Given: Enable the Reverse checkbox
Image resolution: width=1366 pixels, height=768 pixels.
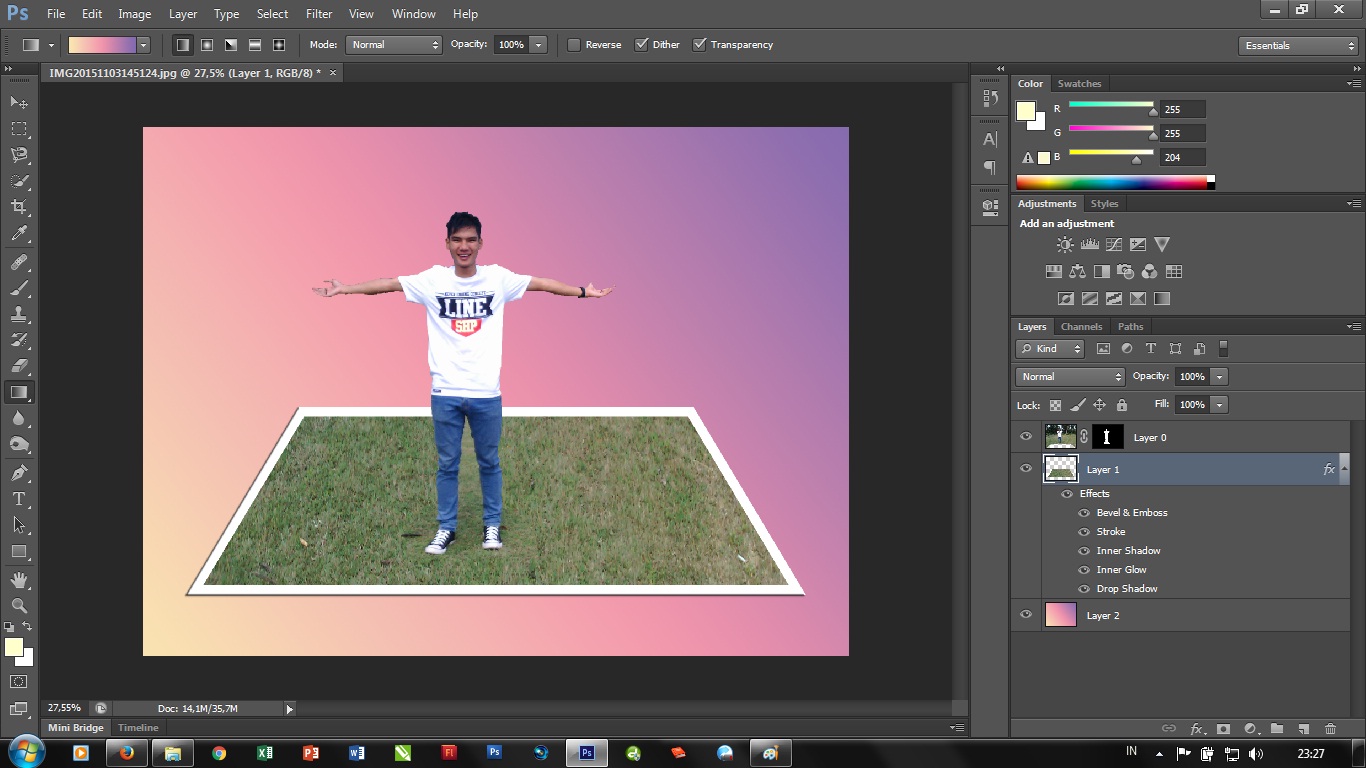Looking at the screenshot, I should pyautogui.click(x=574, y=45).
